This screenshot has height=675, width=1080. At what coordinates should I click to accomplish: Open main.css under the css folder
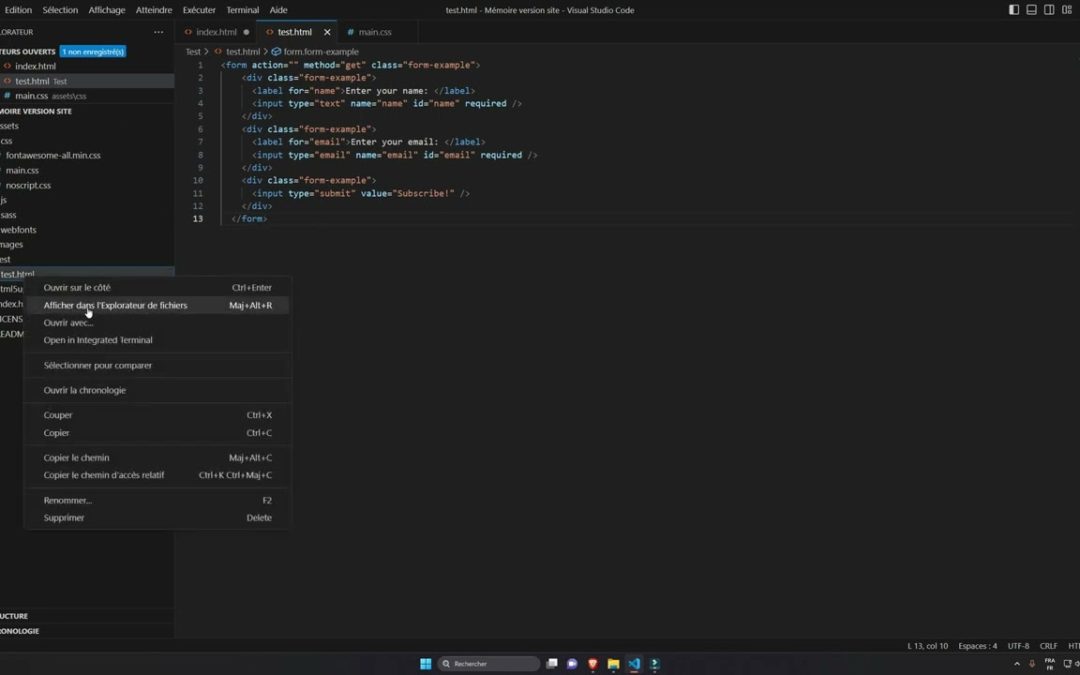click(87, 170)
